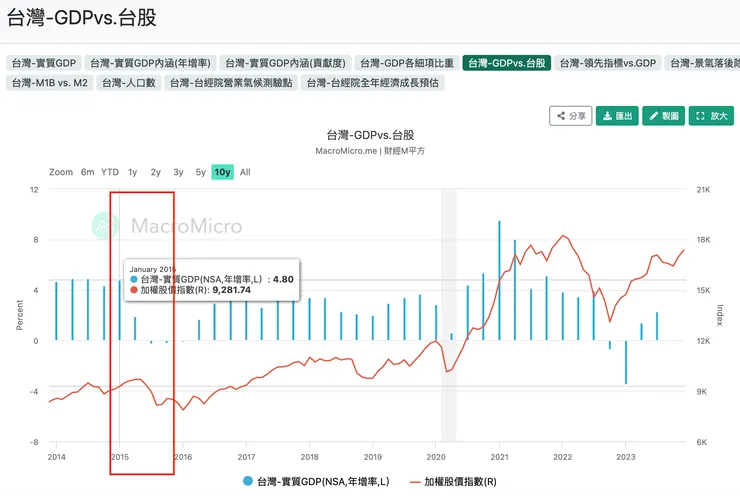Open the 台灣-人口數 tab

[x=129, y=83]
